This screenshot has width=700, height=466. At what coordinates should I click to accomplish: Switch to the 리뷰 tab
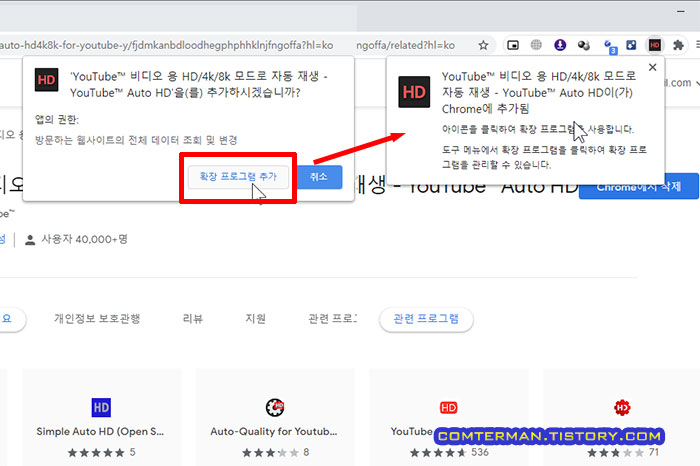point(193,319)
